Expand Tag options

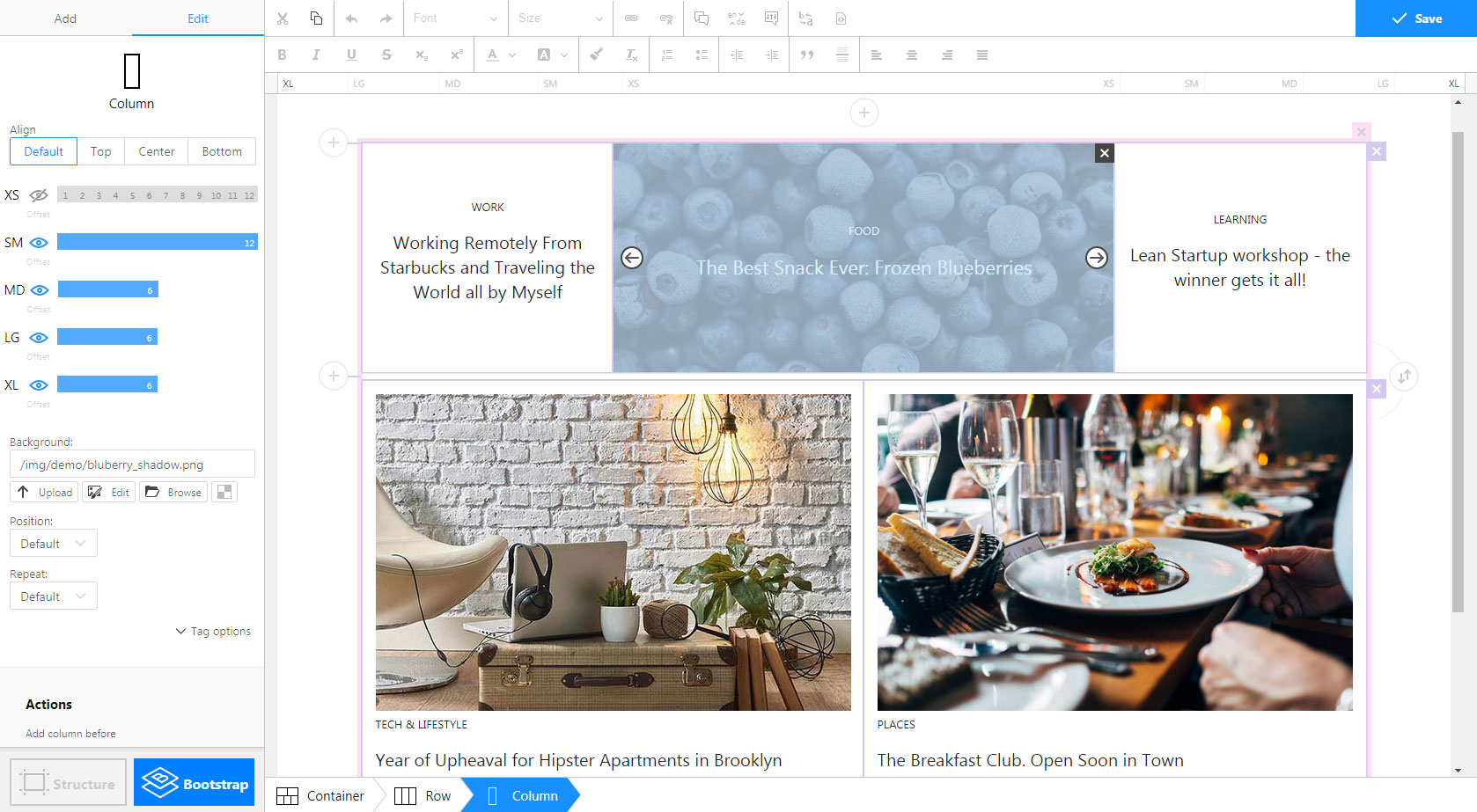click(x=213, y=632)
